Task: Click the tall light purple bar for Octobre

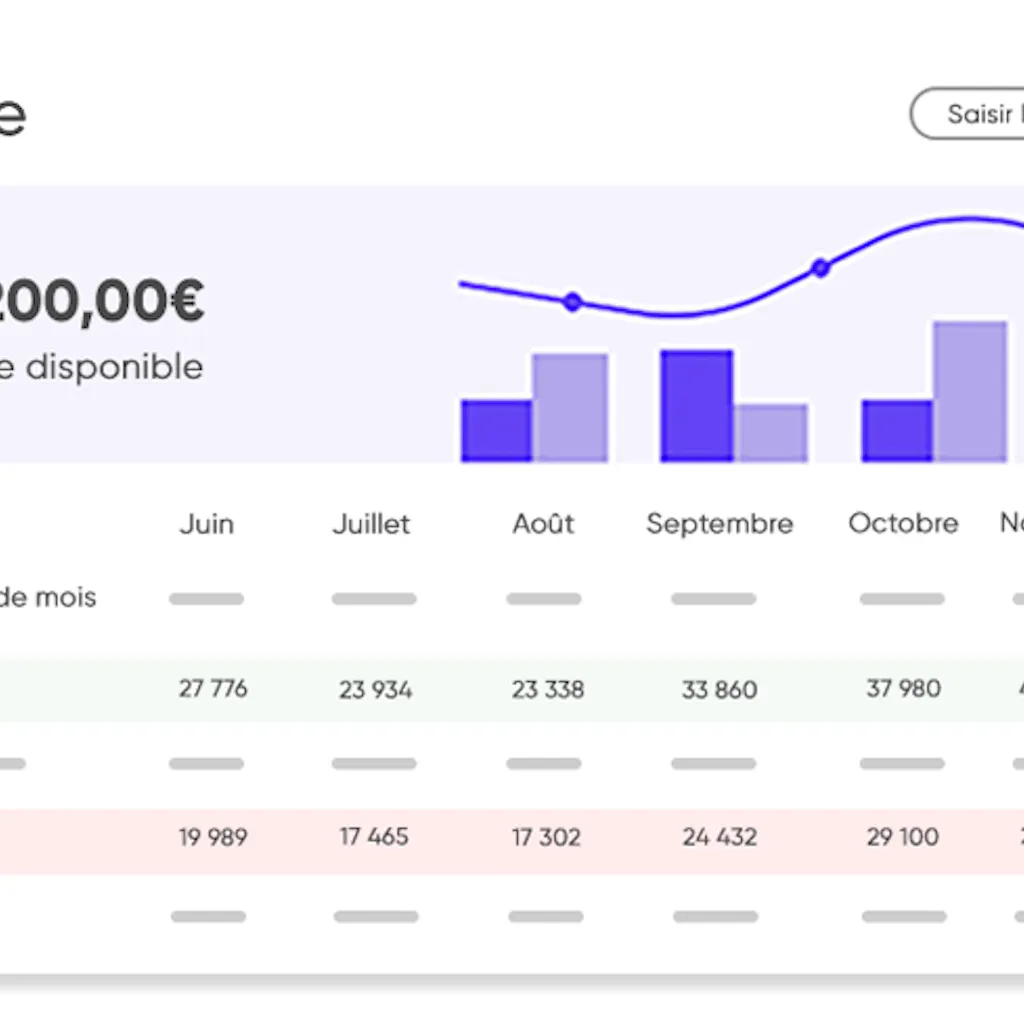Action: click(970, 392)
